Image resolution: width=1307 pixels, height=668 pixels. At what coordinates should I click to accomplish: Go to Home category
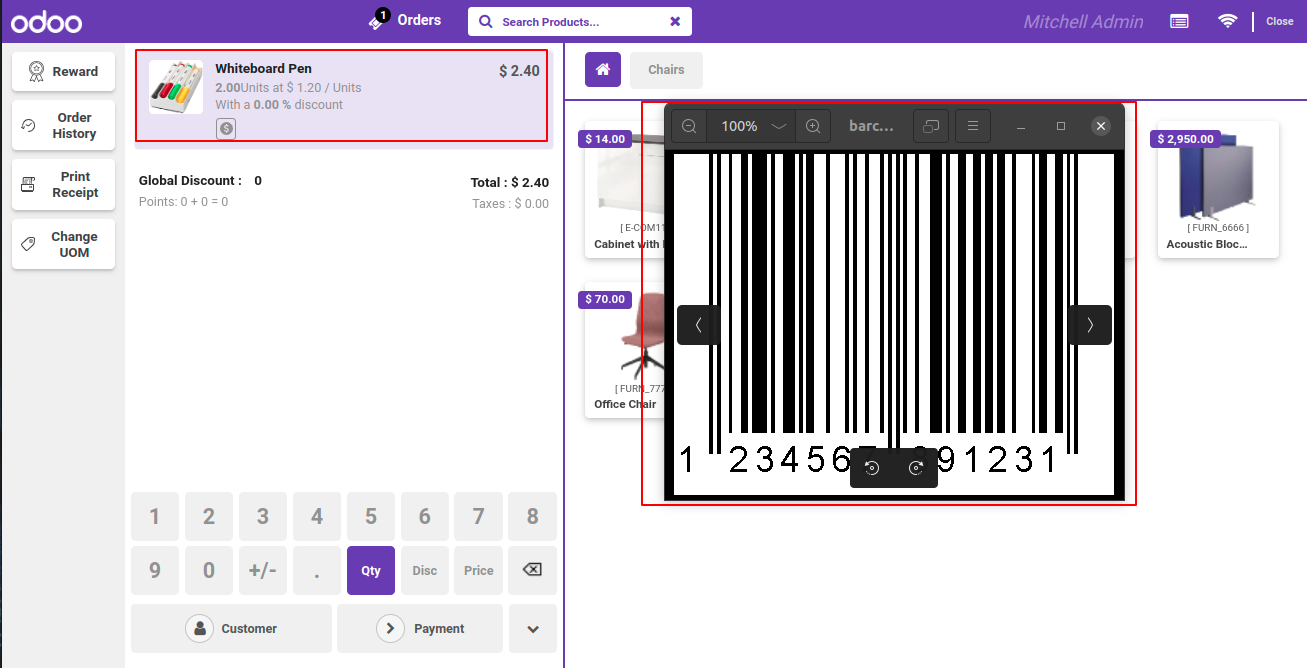[x=603, y=70]
